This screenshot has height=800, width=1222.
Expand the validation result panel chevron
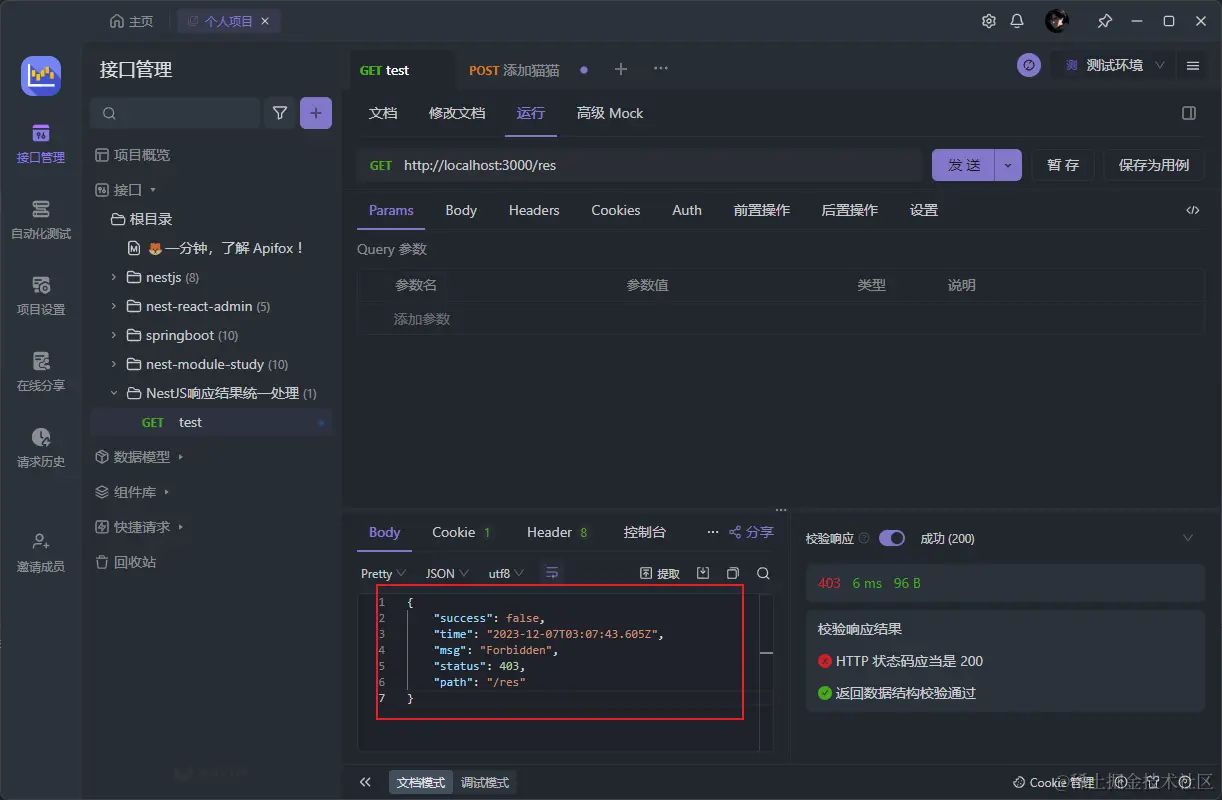1188,538
